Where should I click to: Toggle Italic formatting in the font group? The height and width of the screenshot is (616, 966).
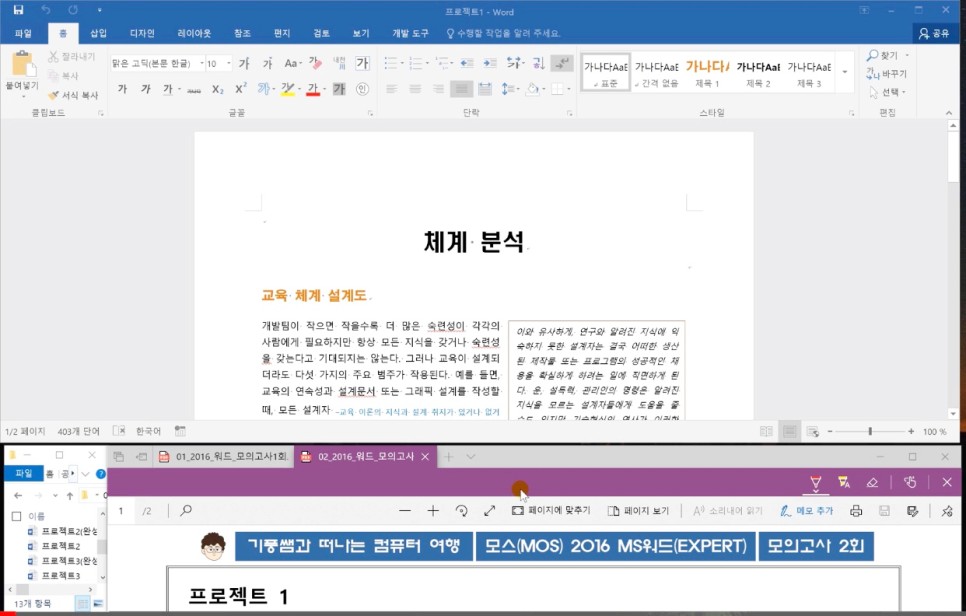(x=145, y=89)
